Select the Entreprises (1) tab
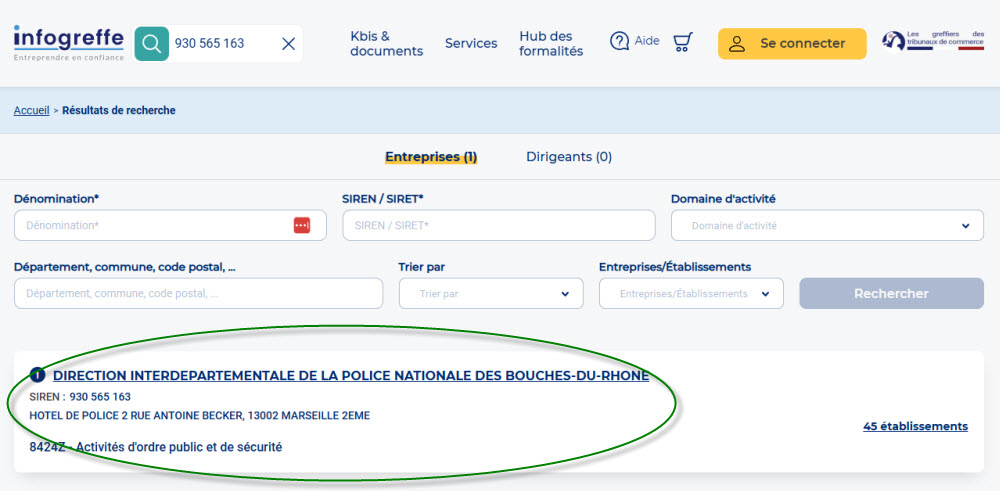1000x491 pixels. [x=431, y=157]
